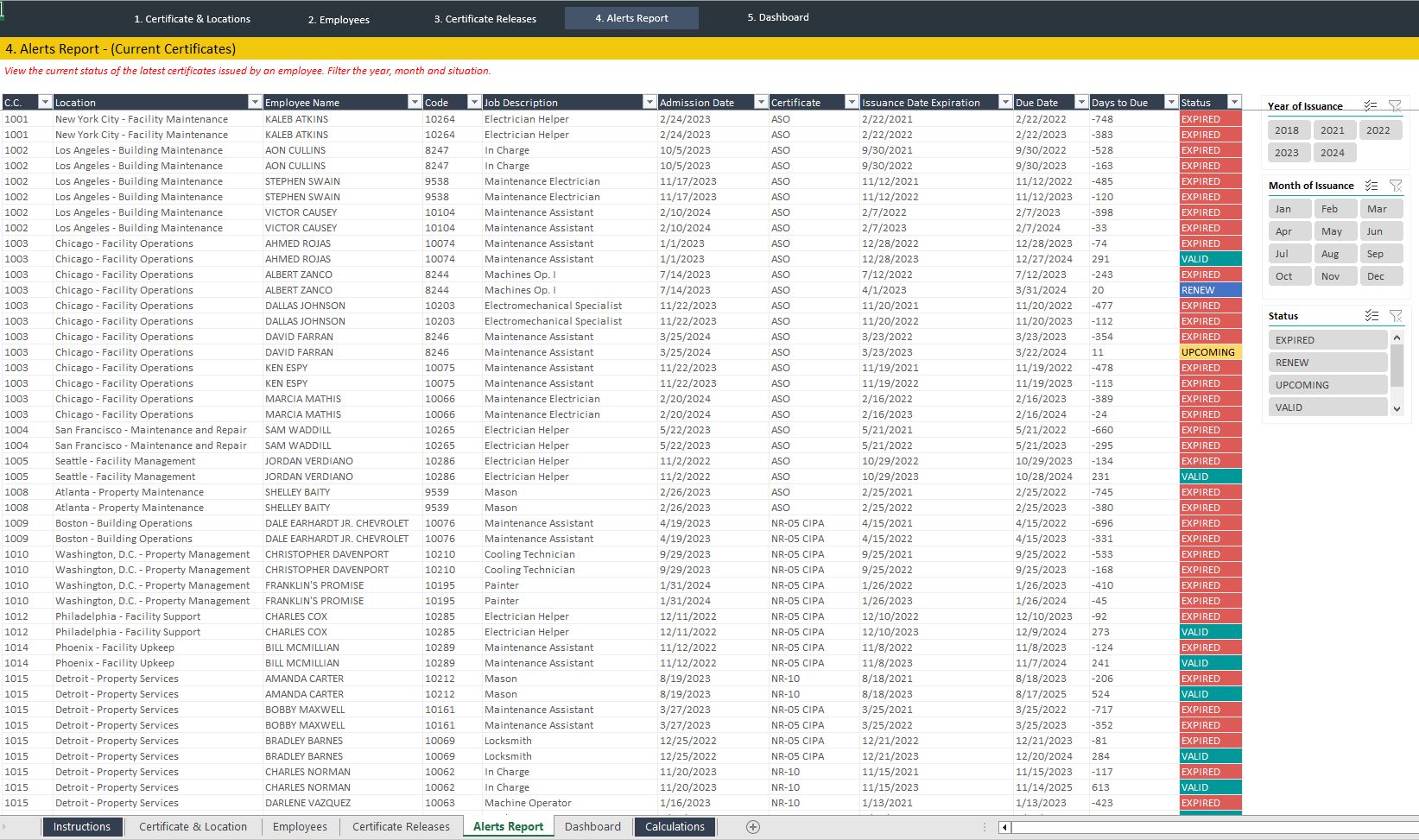The width and height of the screenshot is (1419, 840).
Task: Select the UPCOMING status cell for David Farran
Action: pyautogui.click(x=1210, y=352)
